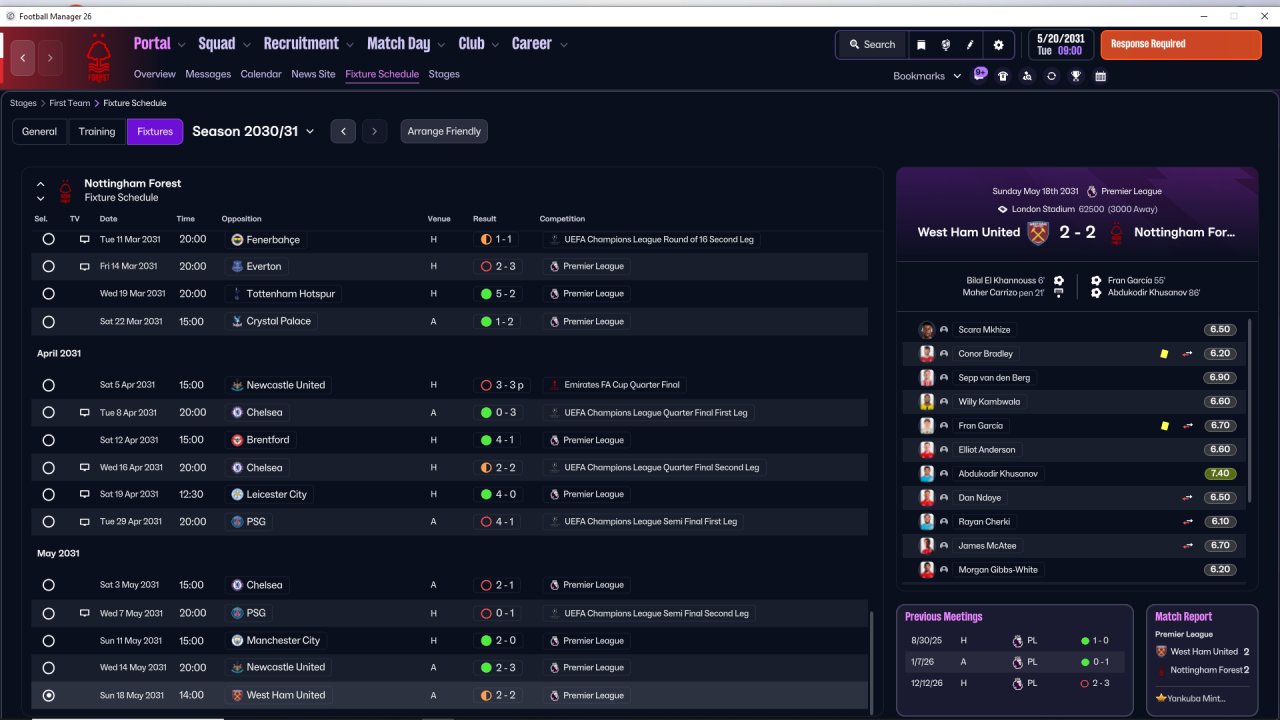1280x720 pixels.
Task: Click the TV icon on Everton fixture row
Action: pos(85,267)
